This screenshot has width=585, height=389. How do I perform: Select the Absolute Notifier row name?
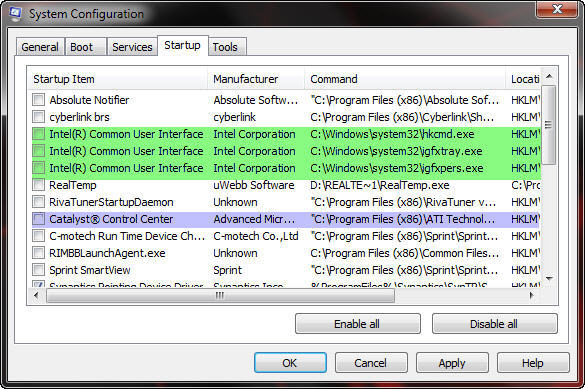pos(90,100)
